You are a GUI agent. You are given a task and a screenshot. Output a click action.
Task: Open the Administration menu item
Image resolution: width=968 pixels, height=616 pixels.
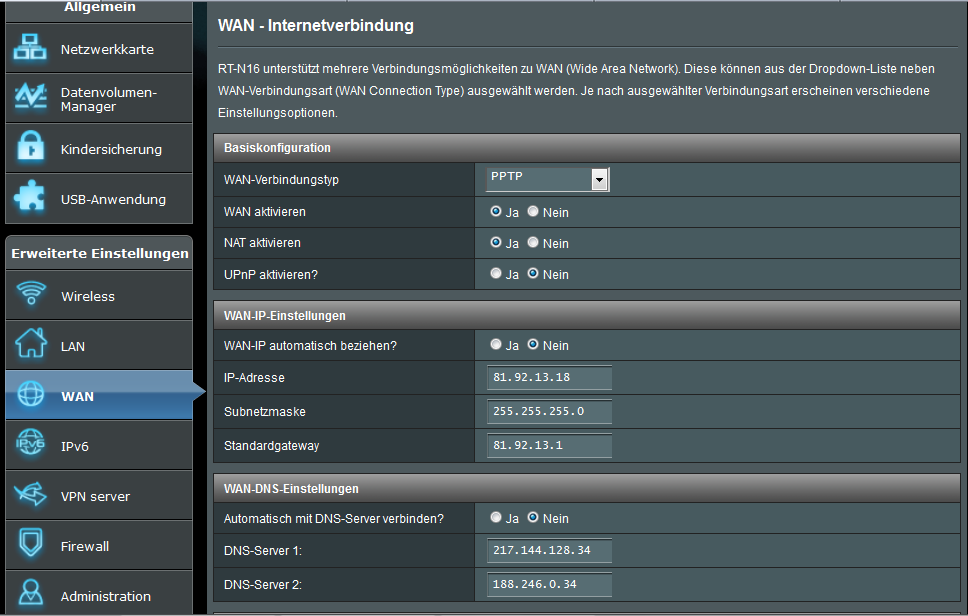tap(105, 596)
